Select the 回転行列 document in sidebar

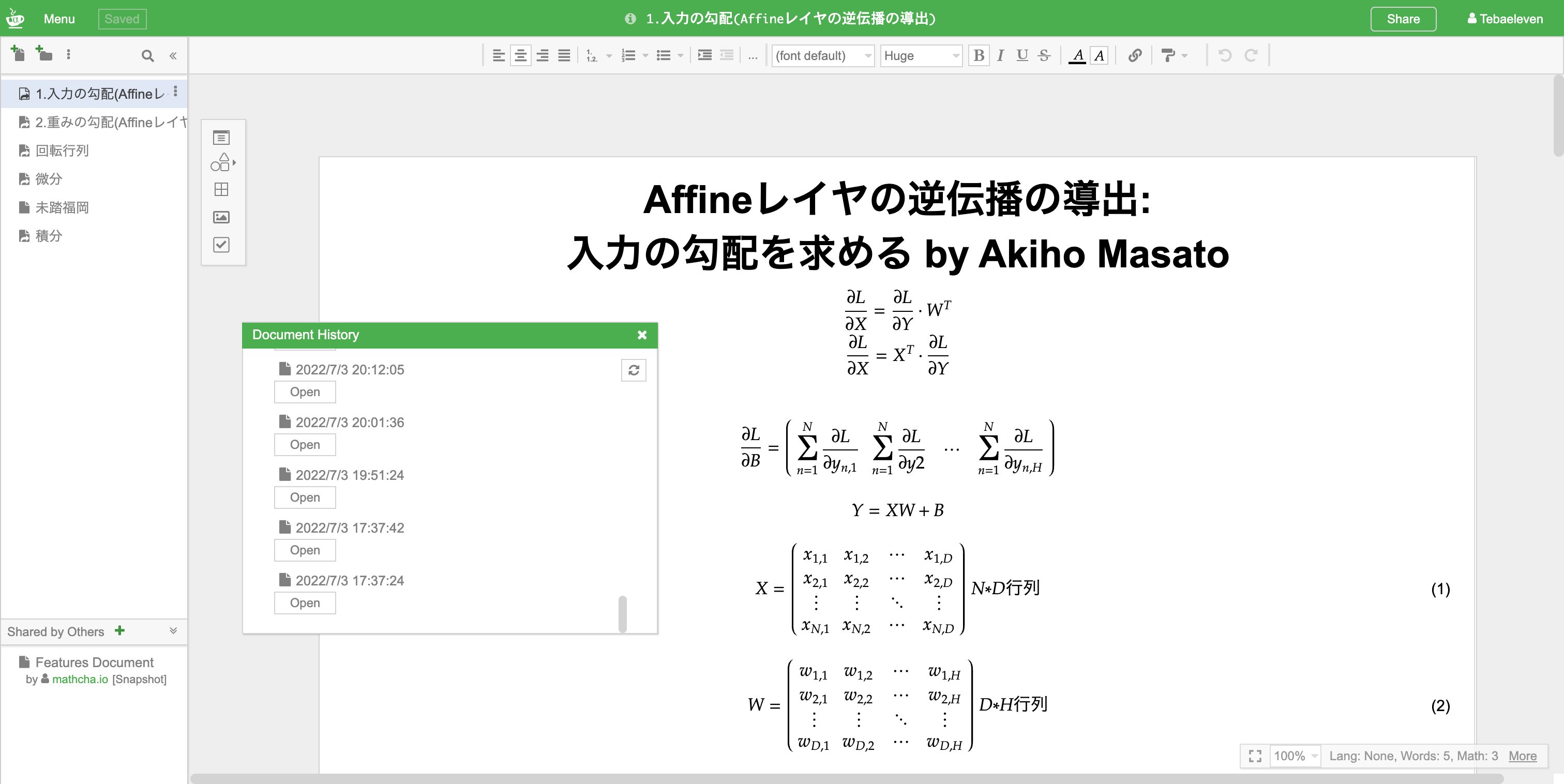(62, 150)
